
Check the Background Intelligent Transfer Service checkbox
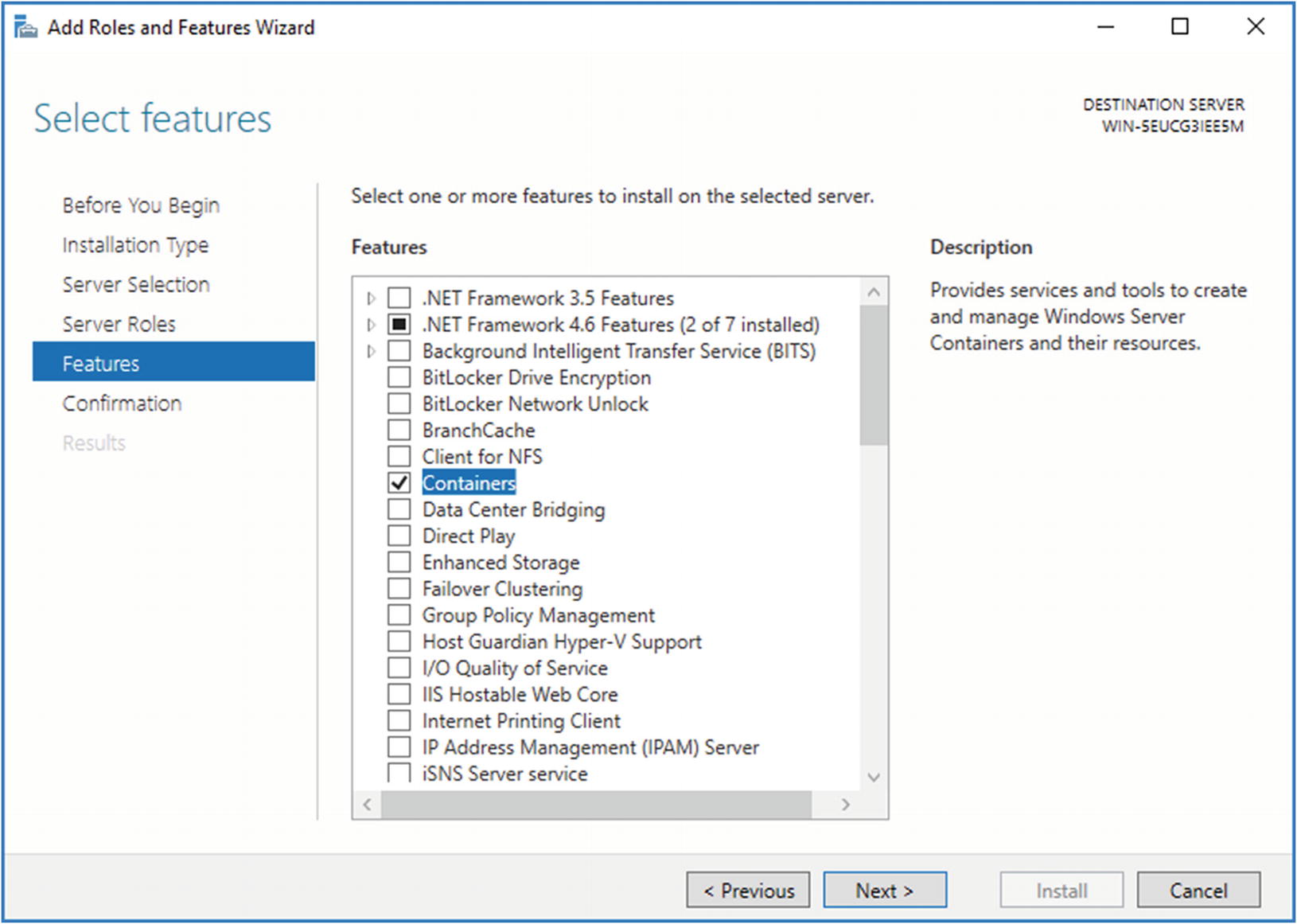point(399,351)
